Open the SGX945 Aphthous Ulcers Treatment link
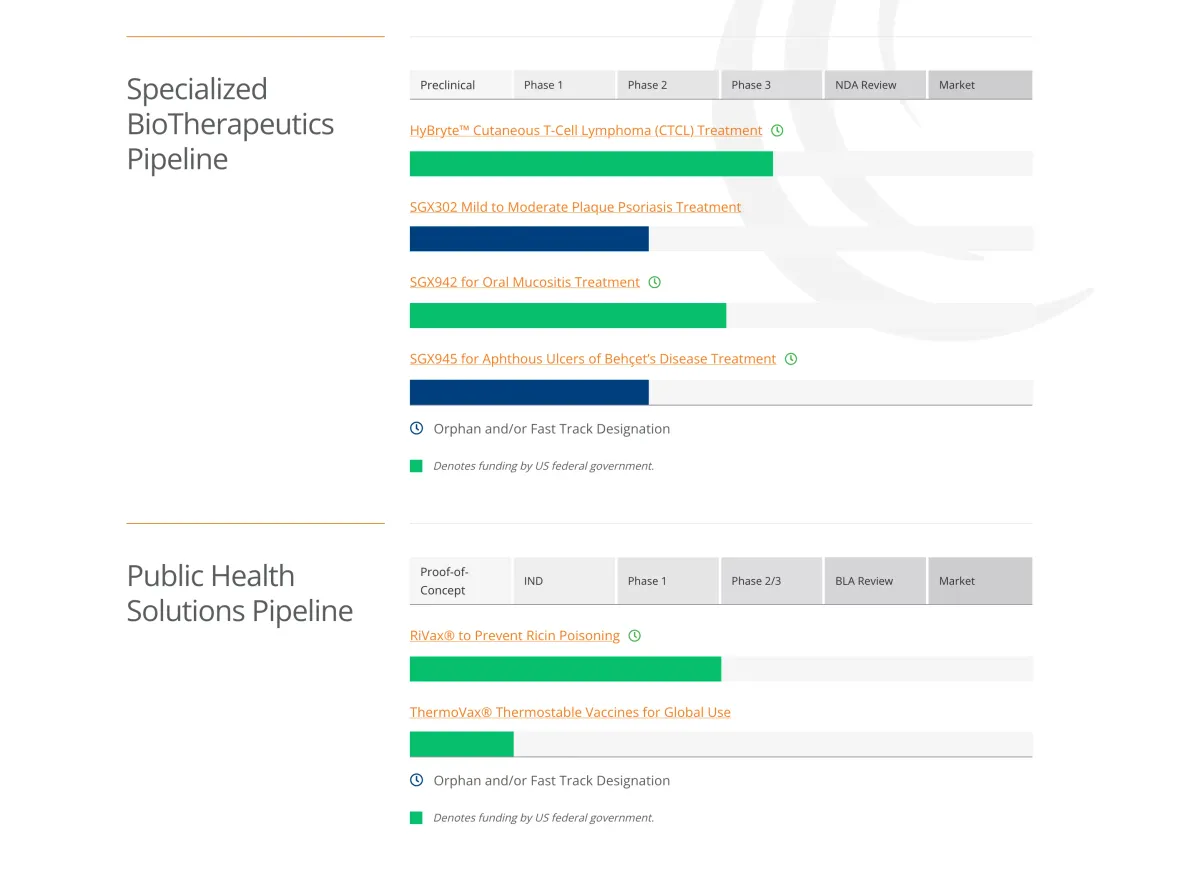1200x882 pixels. point(592,358)
